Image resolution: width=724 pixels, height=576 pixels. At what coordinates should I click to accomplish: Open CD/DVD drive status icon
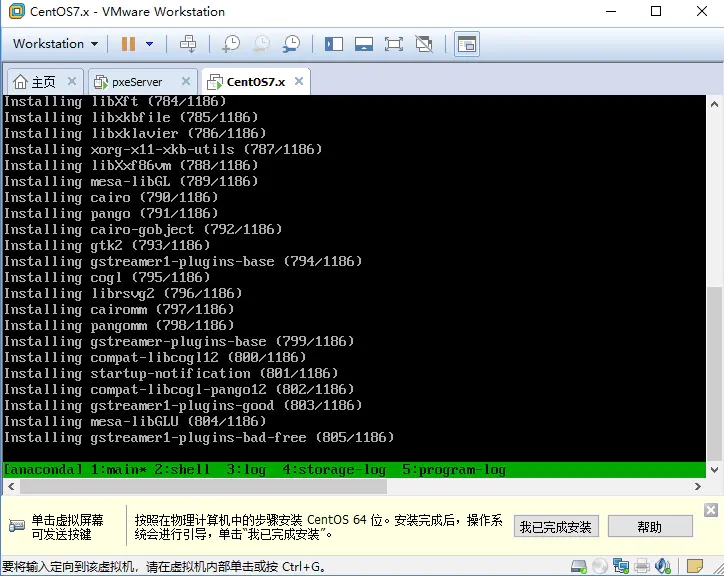click(599, 566)
